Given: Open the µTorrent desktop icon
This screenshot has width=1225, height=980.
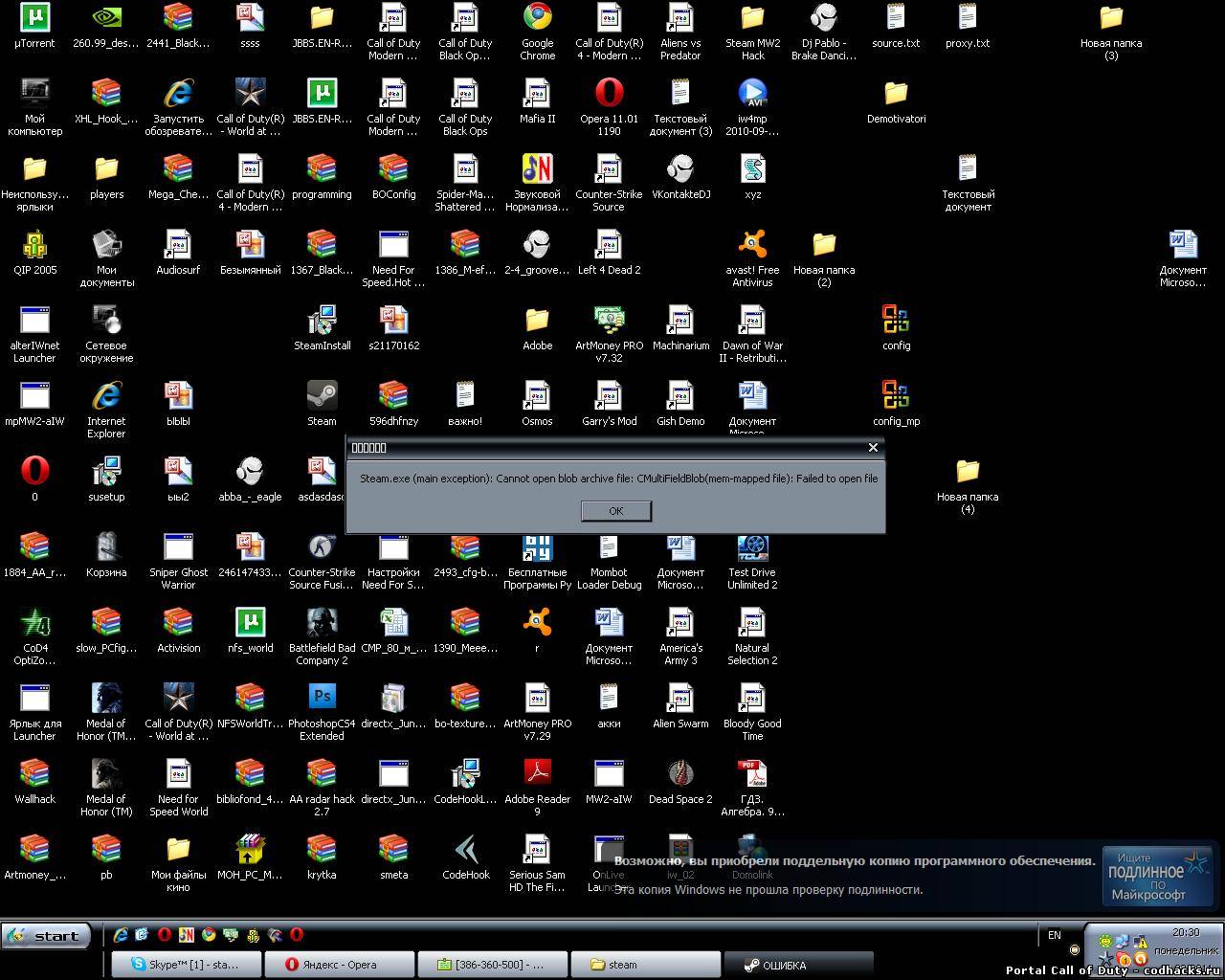Looking at the screenshot, I should [34, 26].
